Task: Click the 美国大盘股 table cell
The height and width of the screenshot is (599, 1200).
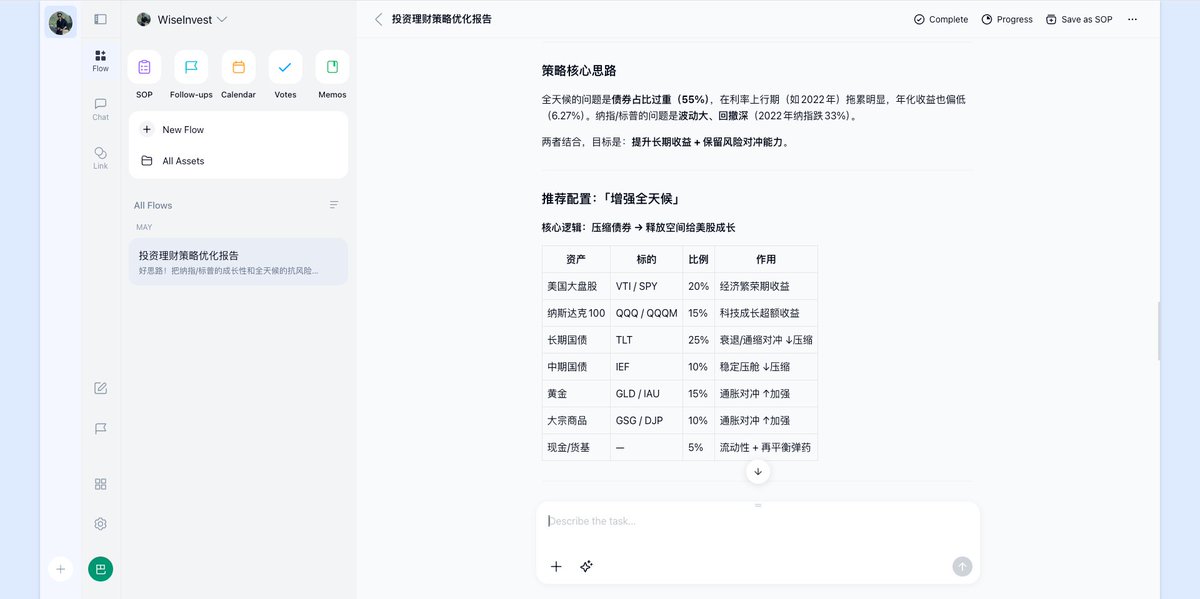Action: click(576, 286)
